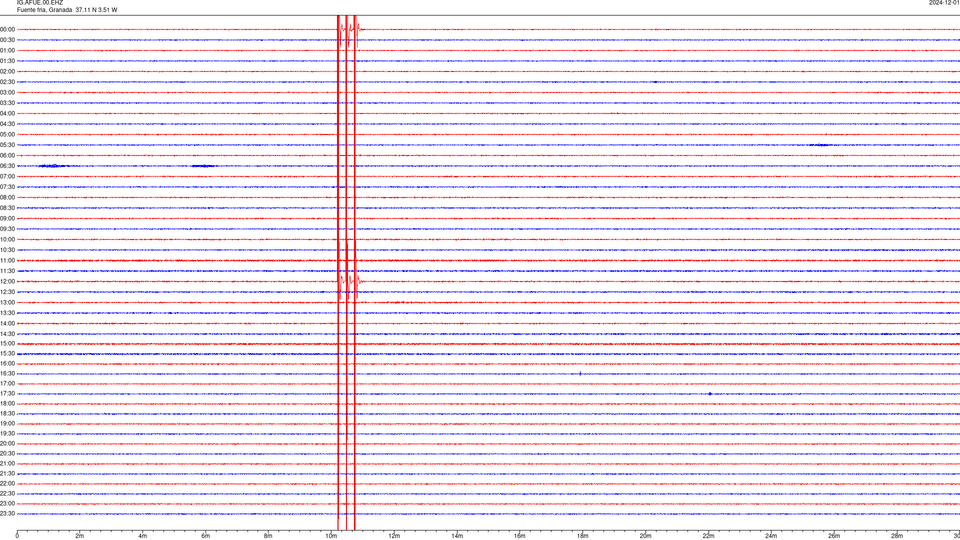
Task: Select the 10:00 time label
Action: coord(7,239)
